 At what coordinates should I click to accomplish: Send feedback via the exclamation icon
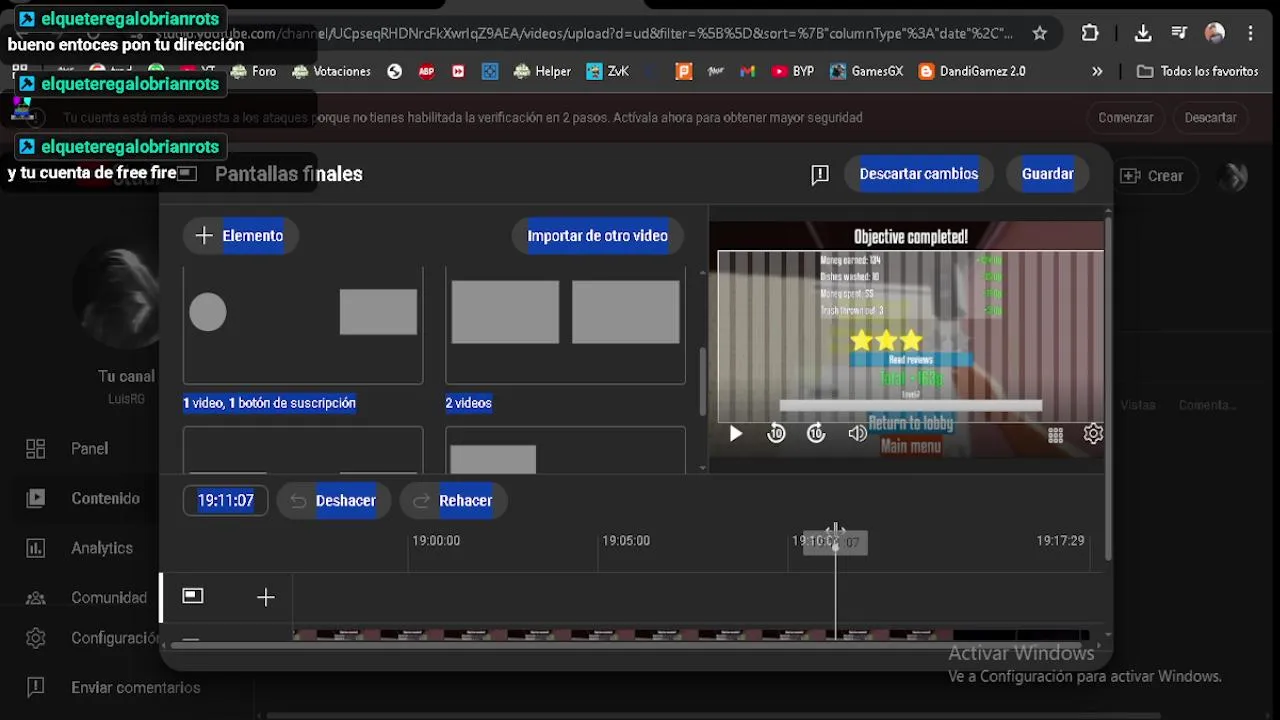pos(820,175)
